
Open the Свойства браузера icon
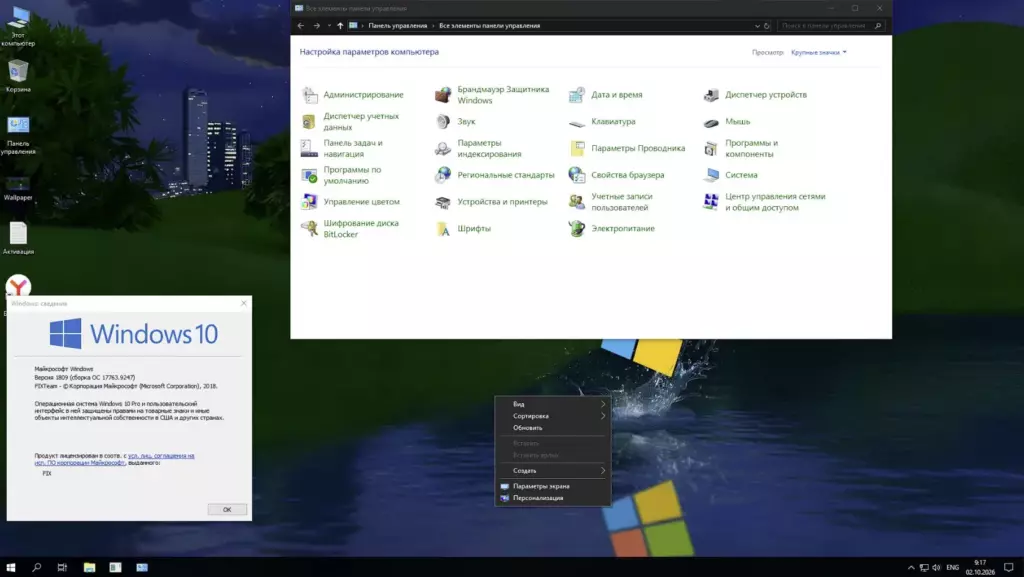(x=577, y=175)
